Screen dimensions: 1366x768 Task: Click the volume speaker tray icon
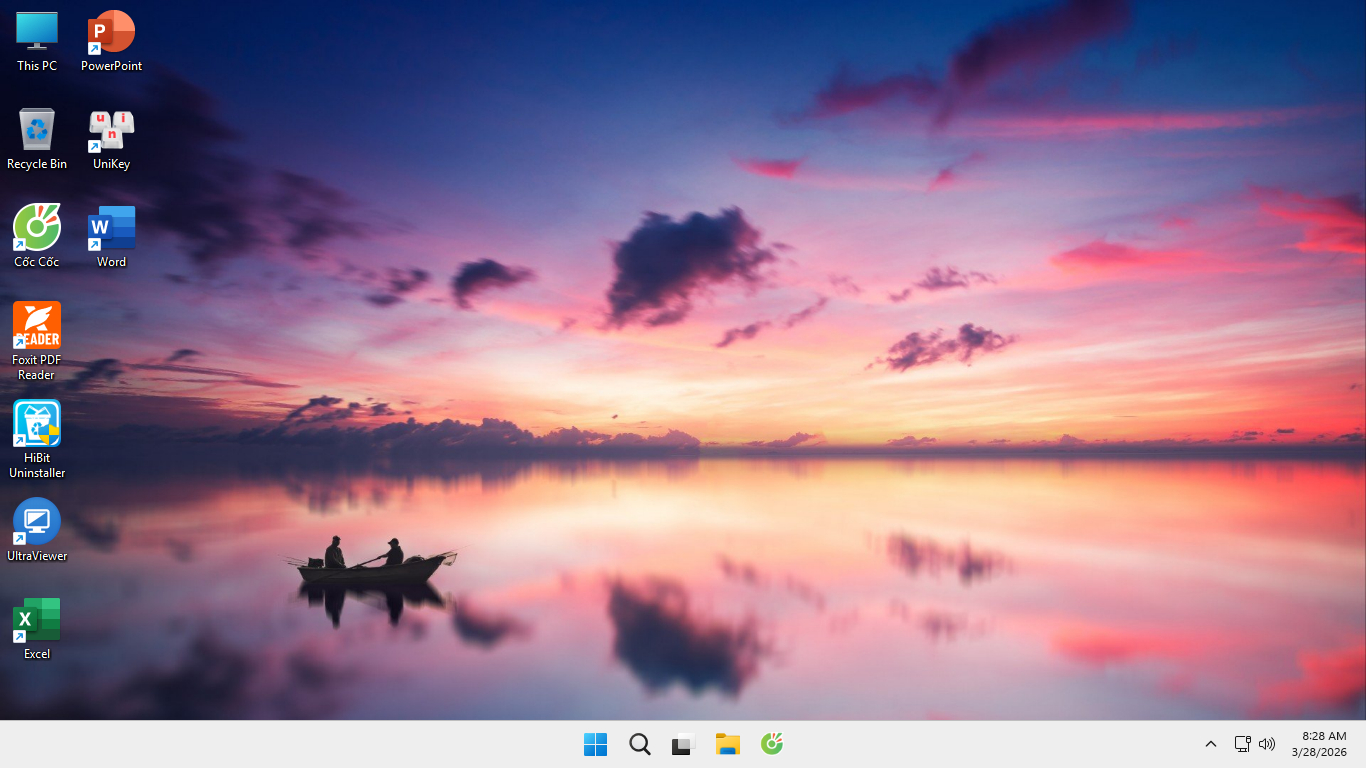pos(1267,744)
